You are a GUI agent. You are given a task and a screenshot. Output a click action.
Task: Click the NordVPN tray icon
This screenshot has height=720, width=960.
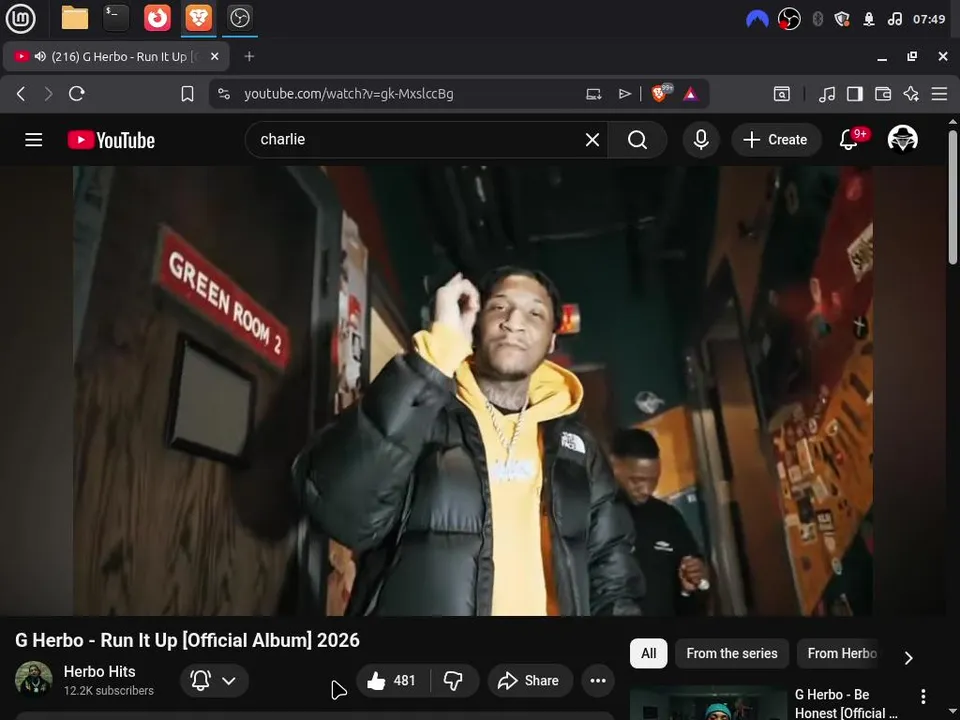point(757,19)
